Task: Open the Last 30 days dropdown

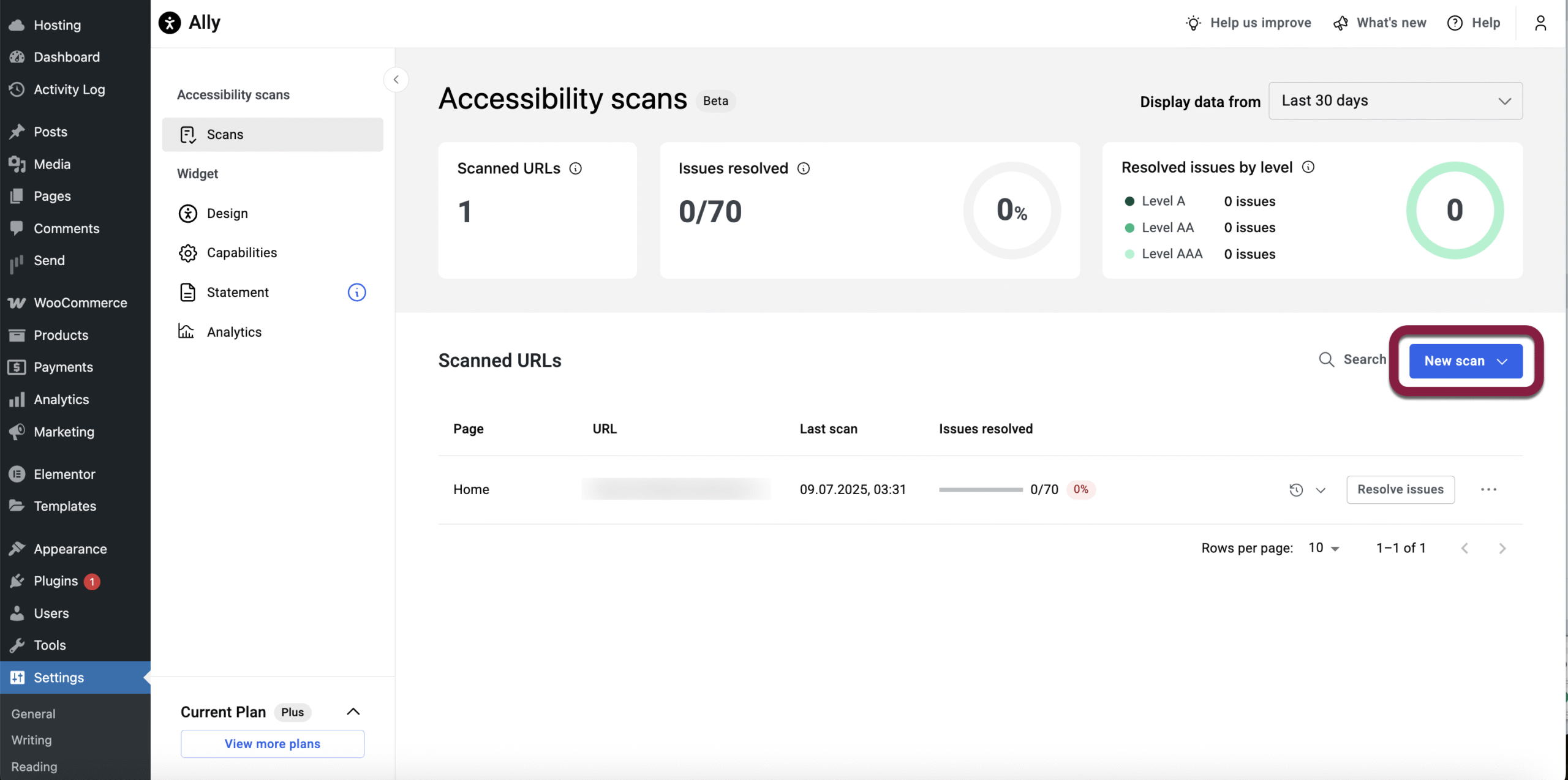Action: tap(1395, 101)
